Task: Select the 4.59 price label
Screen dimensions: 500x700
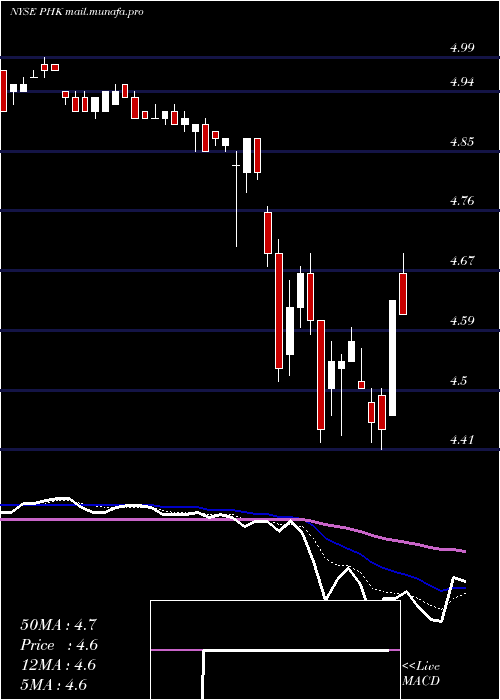Action: (462, 321)
